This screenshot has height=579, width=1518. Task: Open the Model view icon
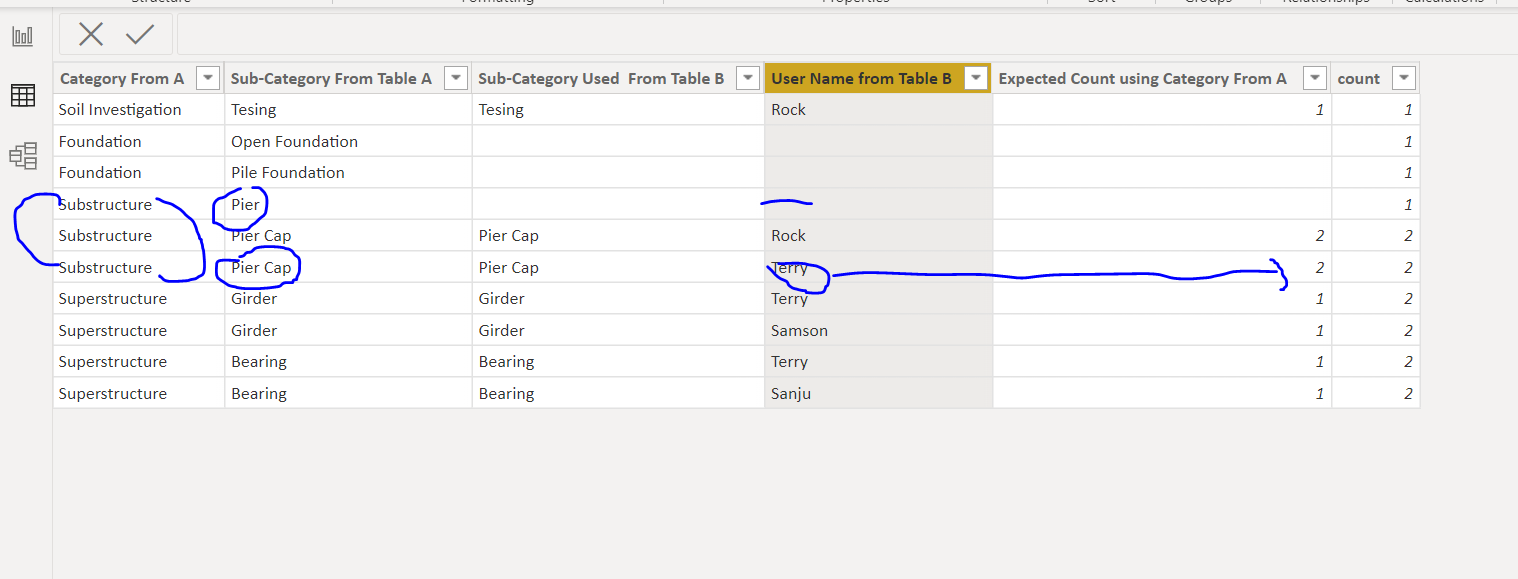(x=22, y=155)
